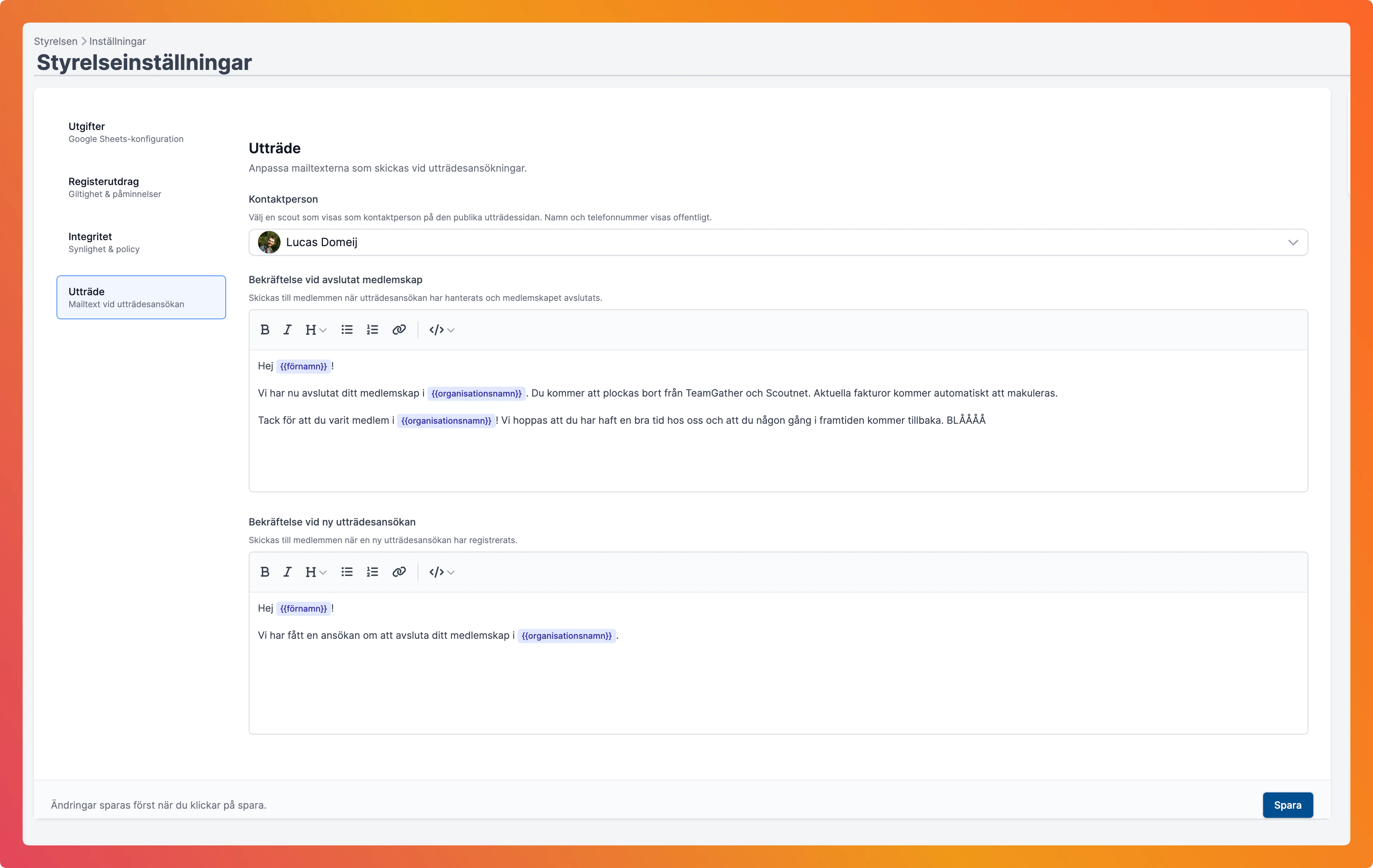Insert numbered list in second editor
Screen dimensions: 1373x868
[x=372, y=572]
